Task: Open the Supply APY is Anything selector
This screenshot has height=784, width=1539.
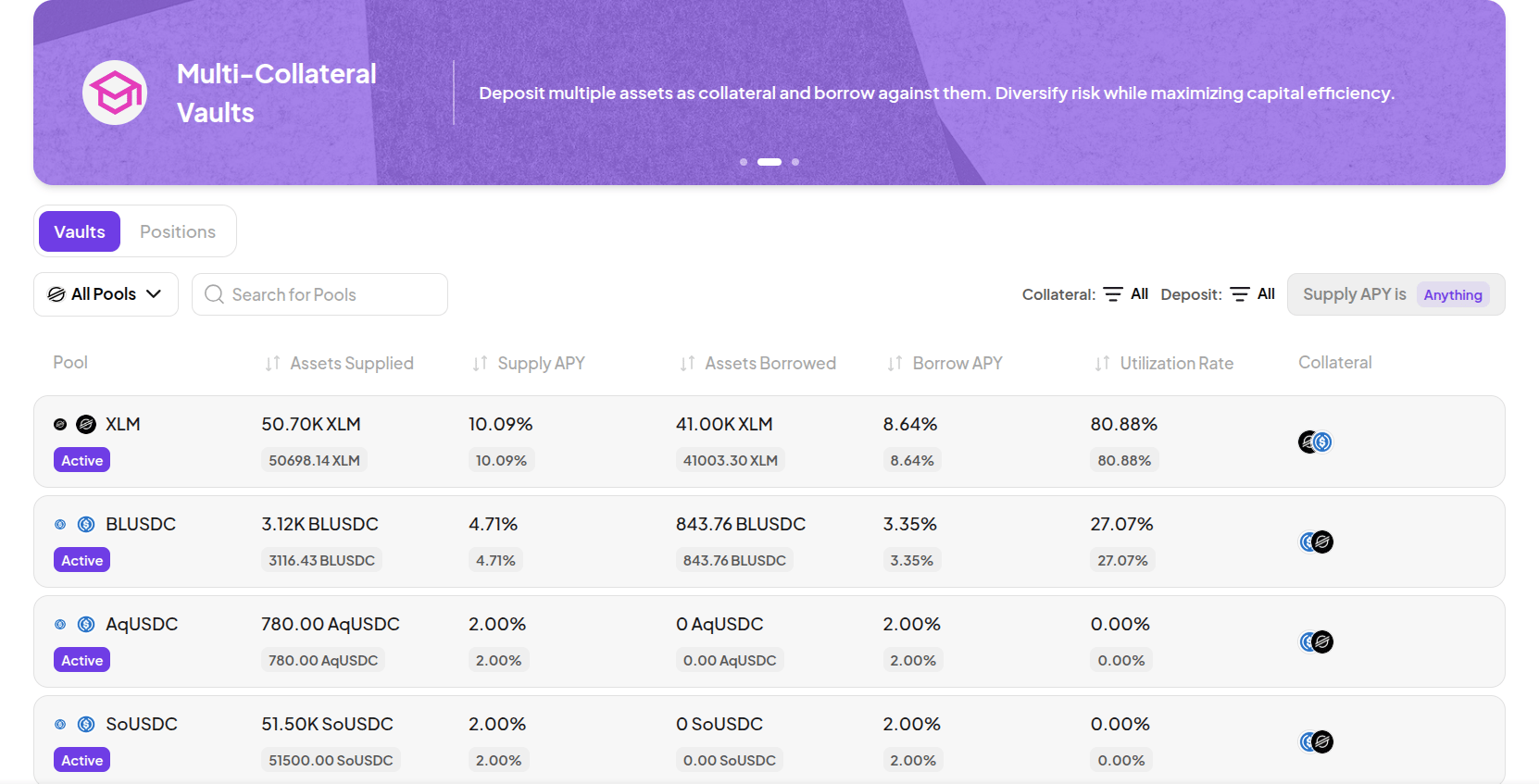Action: pos(1395,294)
